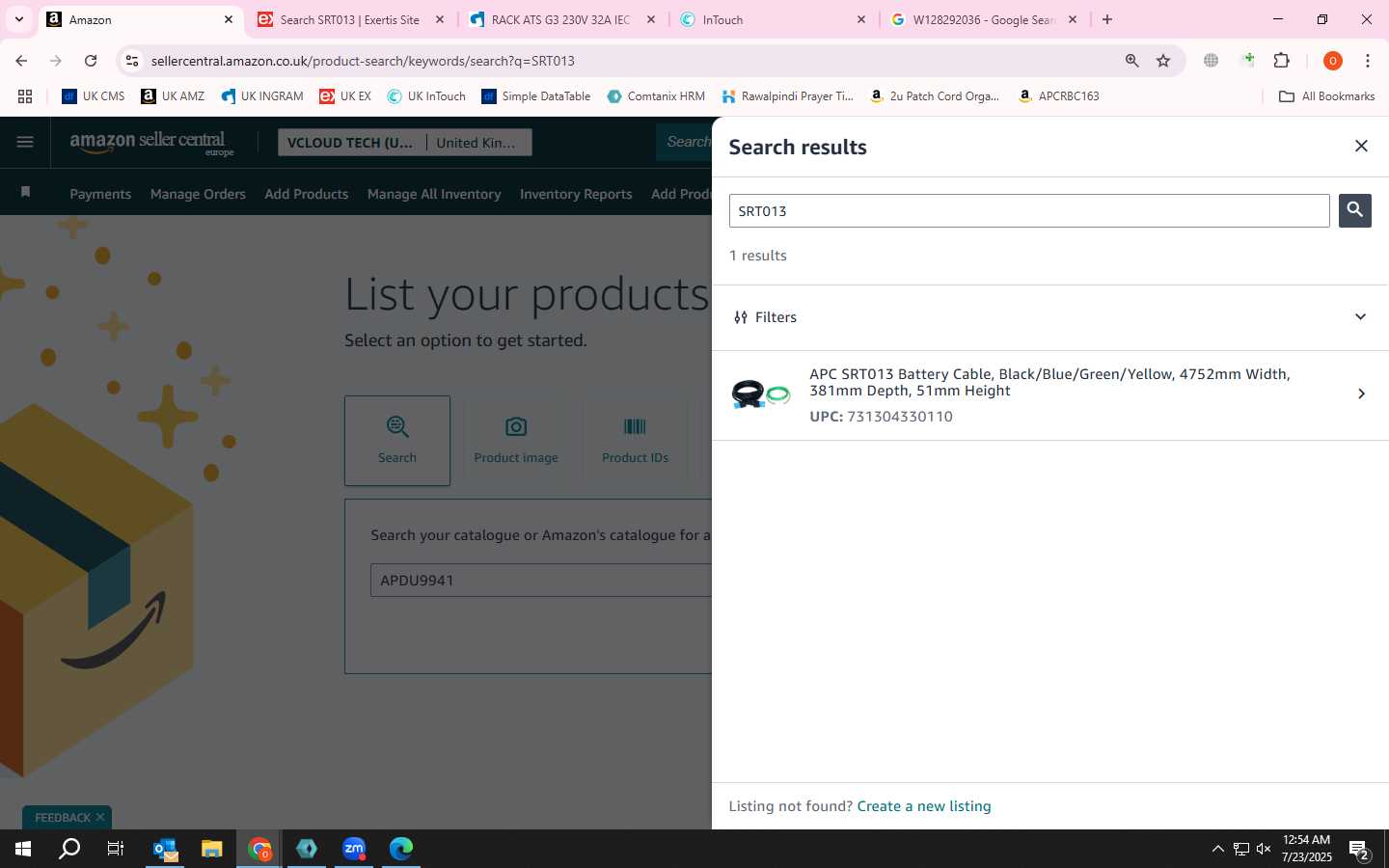The height and width of the screenshot is (868, 1389).
Task: Go back to previous page
Action: (21, 61)
